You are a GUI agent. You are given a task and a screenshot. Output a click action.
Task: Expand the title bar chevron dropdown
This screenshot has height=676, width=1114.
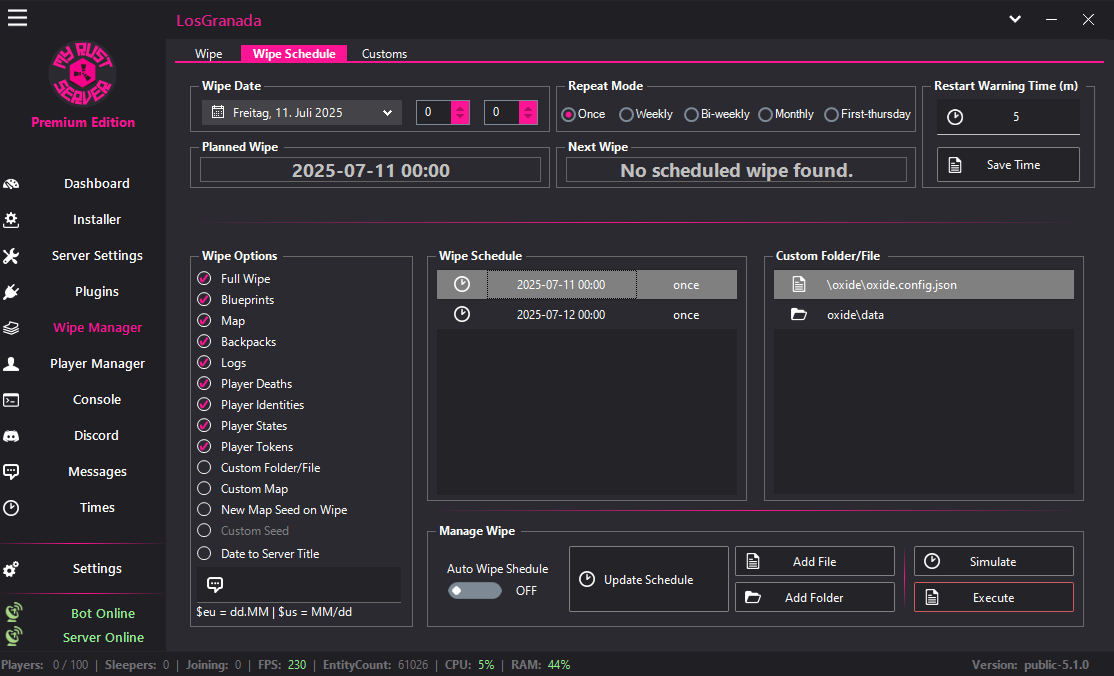click(x=1015, y=19)
